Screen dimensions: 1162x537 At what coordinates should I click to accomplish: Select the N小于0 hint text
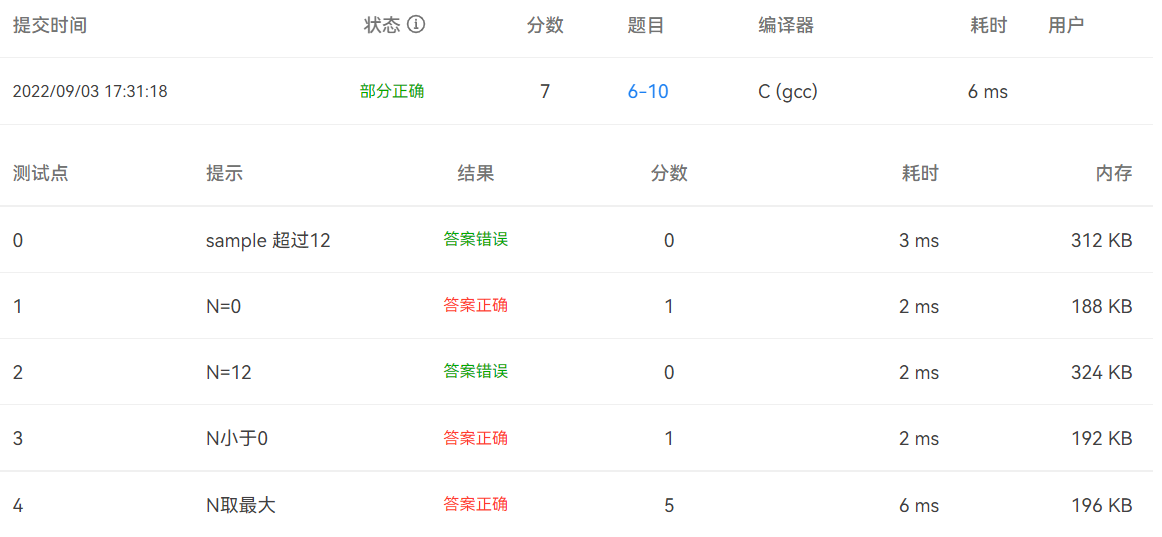[237, 438]
